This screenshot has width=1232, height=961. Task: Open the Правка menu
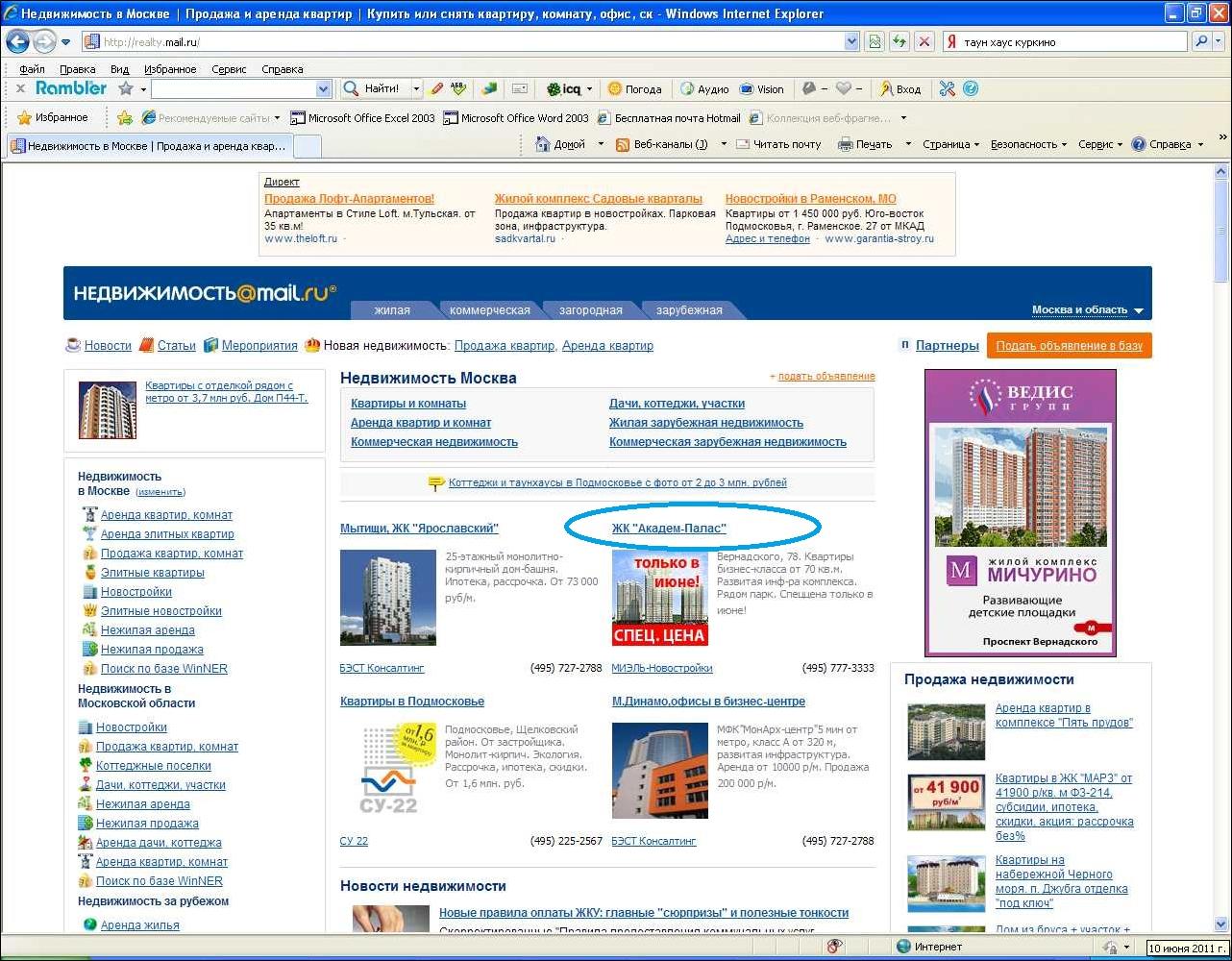coord(77,69)
